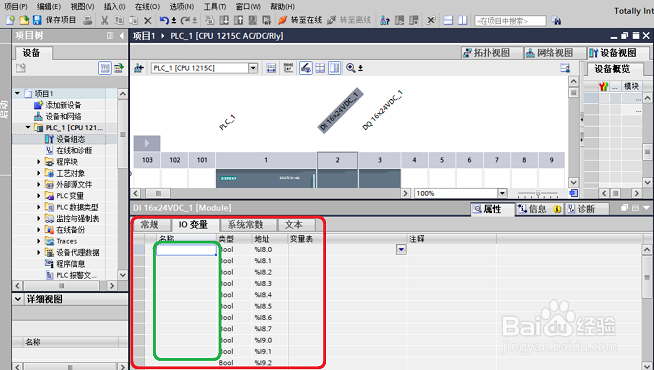Screen dimensions: 654x370
Task: Click the 保存项目 save button
Action: [54, 20]
